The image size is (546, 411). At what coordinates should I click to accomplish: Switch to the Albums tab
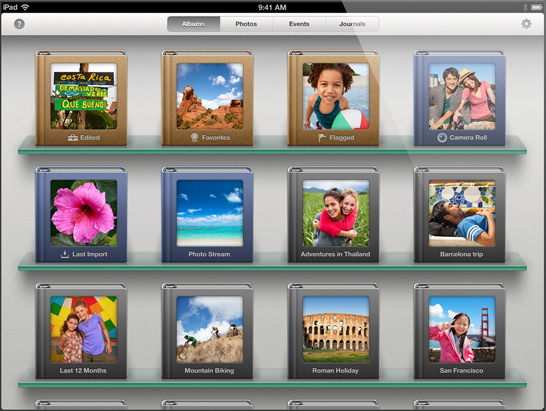[193, 24]
